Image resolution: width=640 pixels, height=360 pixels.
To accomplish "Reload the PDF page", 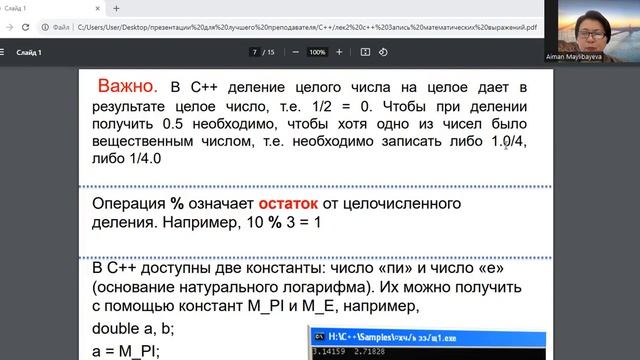I will coord(25,27).
